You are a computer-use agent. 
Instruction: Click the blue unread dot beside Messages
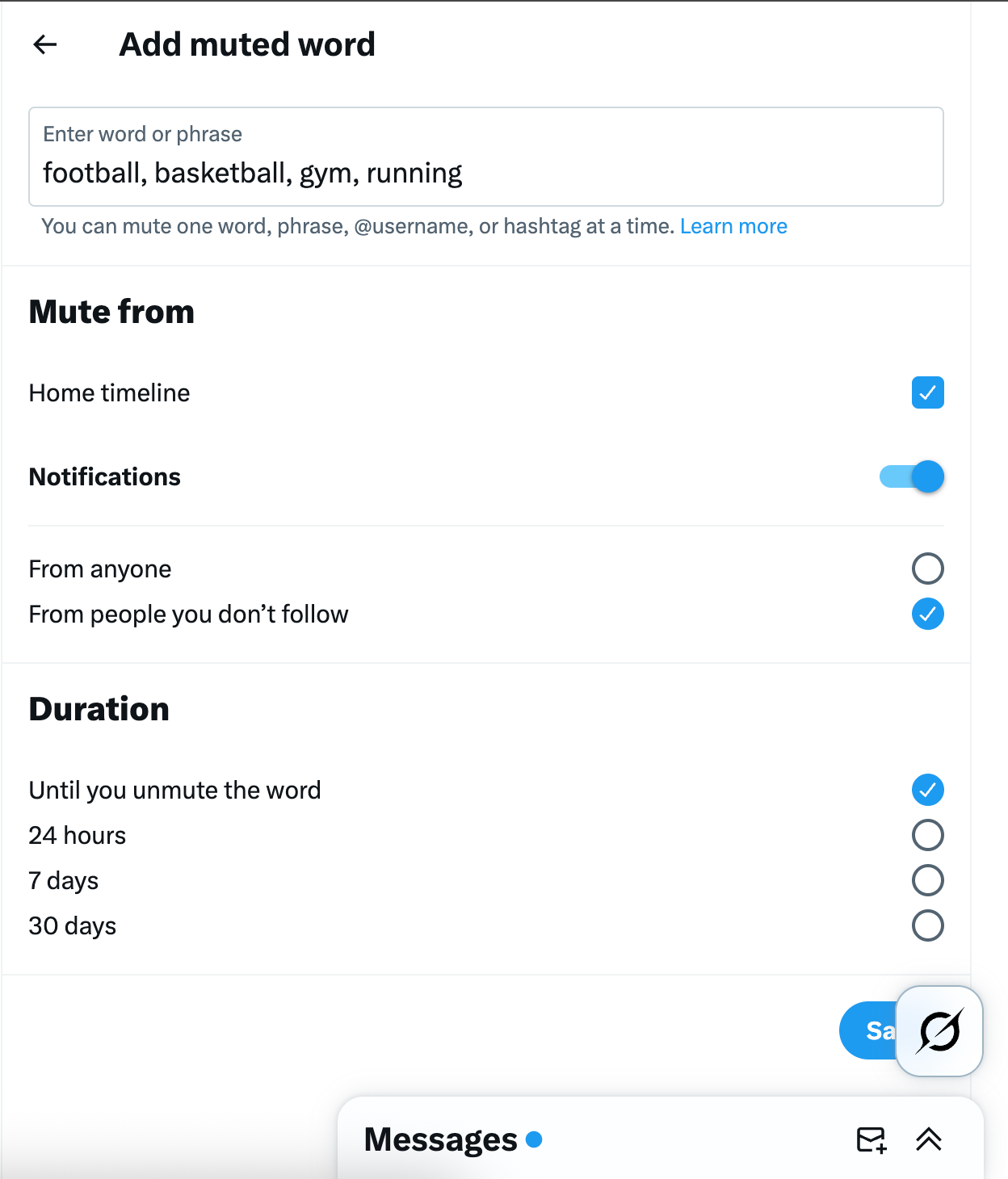(x=533, y=1139)
